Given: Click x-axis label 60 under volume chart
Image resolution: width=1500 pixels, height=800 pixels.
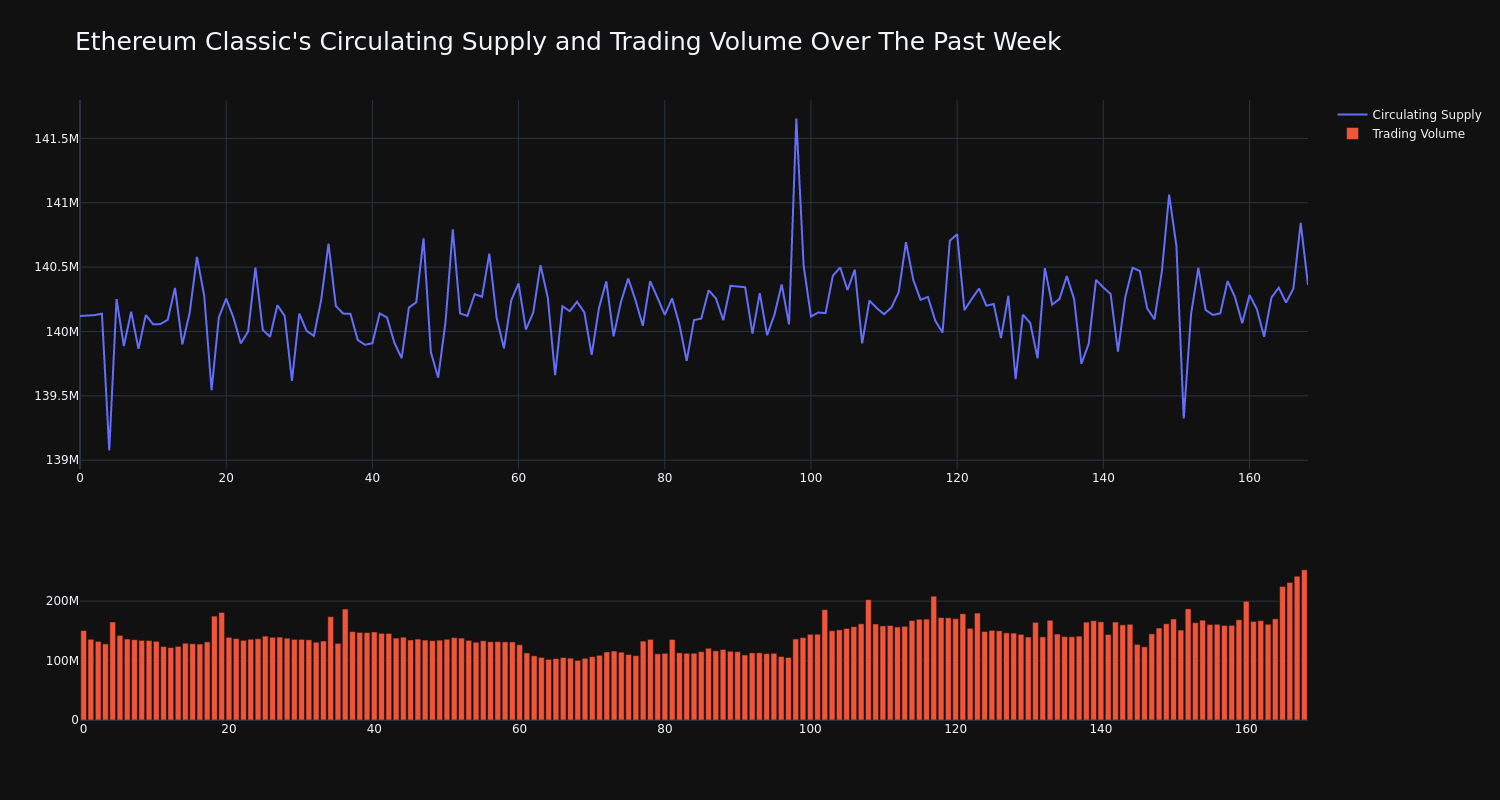Looking at the screenshot, I should point(519,729).
